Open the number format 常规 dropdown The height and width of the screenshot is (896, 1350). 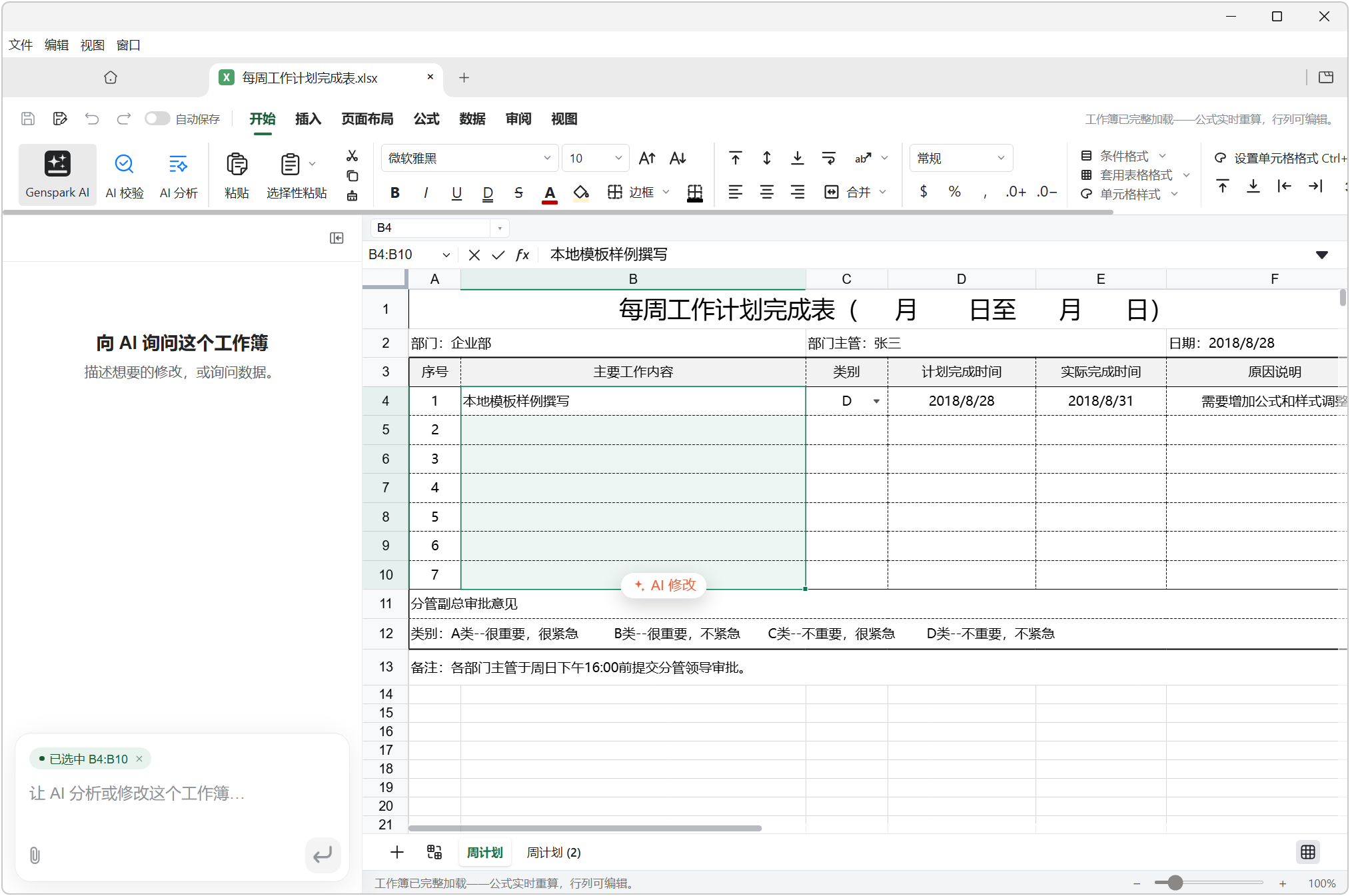(x=961, y=158)
